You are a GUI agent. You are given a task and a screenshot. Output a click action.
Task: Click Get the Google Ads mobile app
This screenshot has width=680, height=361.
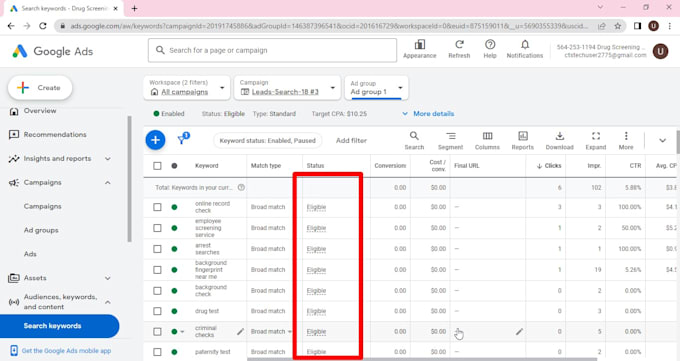(x=66, y=351)
